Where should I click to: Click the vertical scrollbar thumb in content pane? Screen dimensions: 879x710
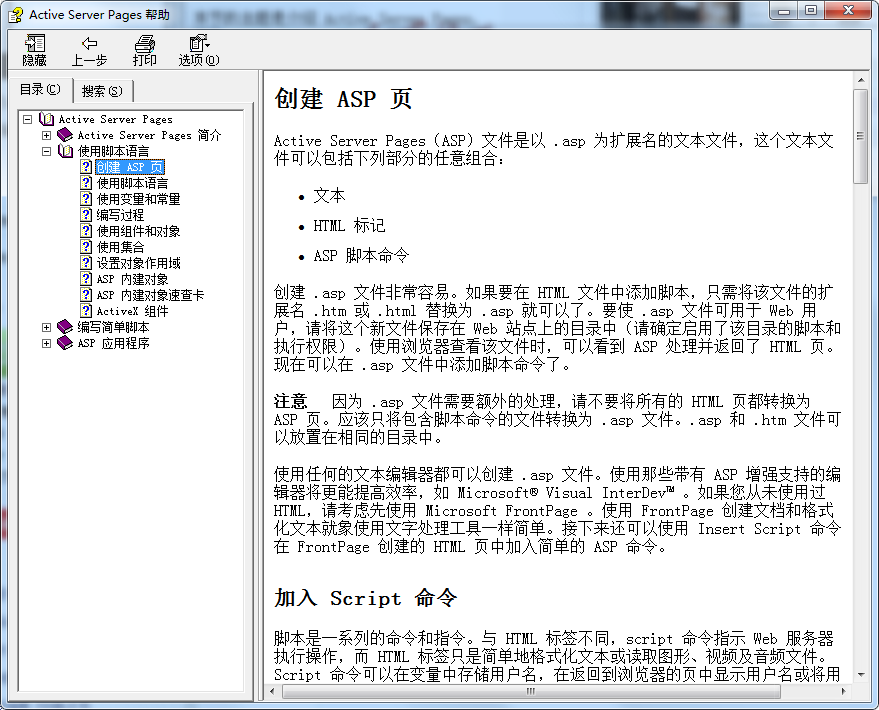(x=861, y=135)
